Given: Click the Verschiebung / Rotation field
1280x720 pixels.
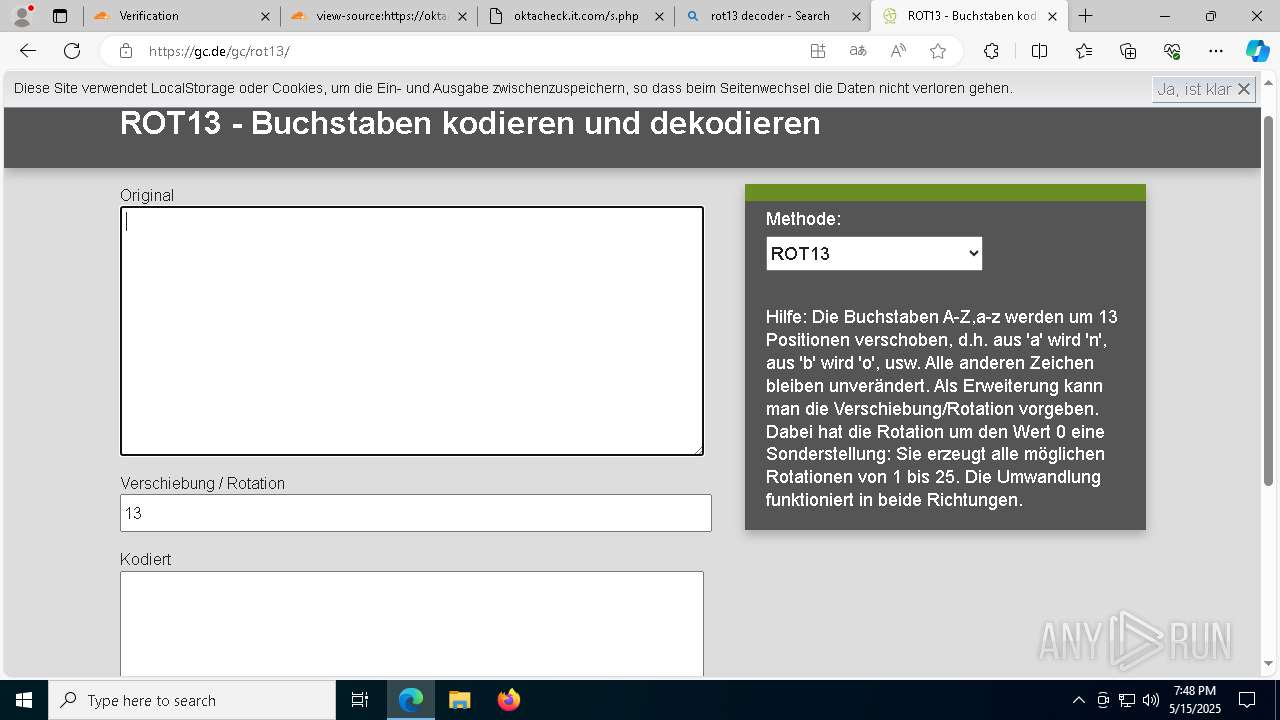Looking at the screenshot, I should pyautogui.click(x=416, y=513).
